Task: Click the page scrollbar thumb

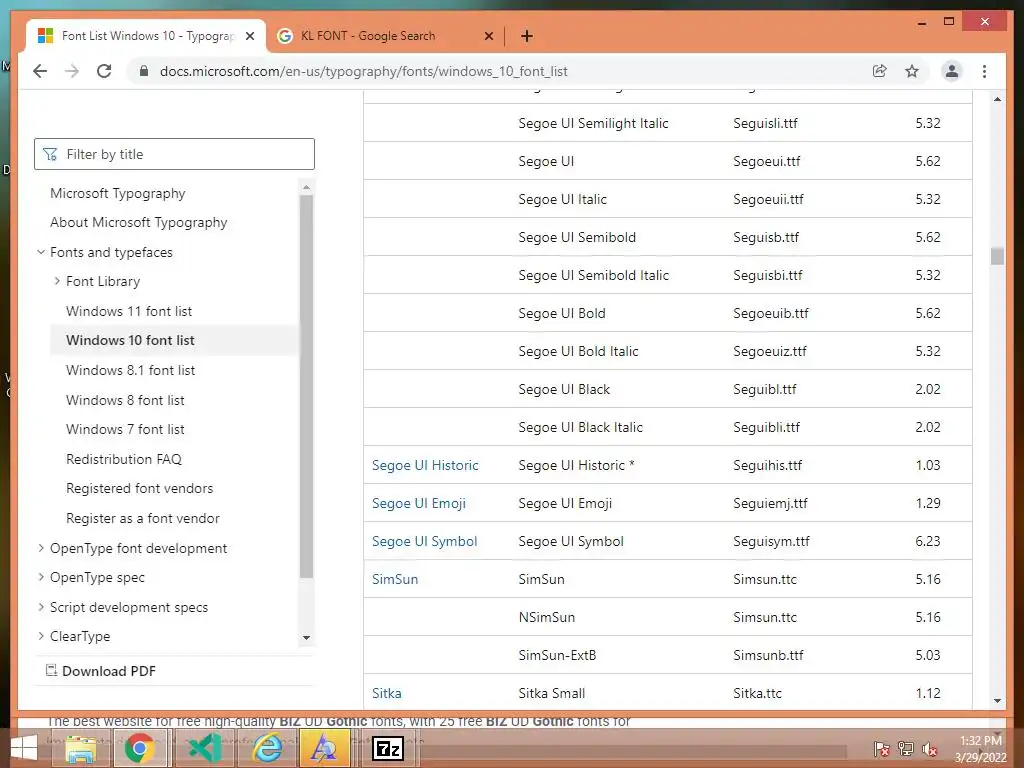Action: click(x=997, y=256)
